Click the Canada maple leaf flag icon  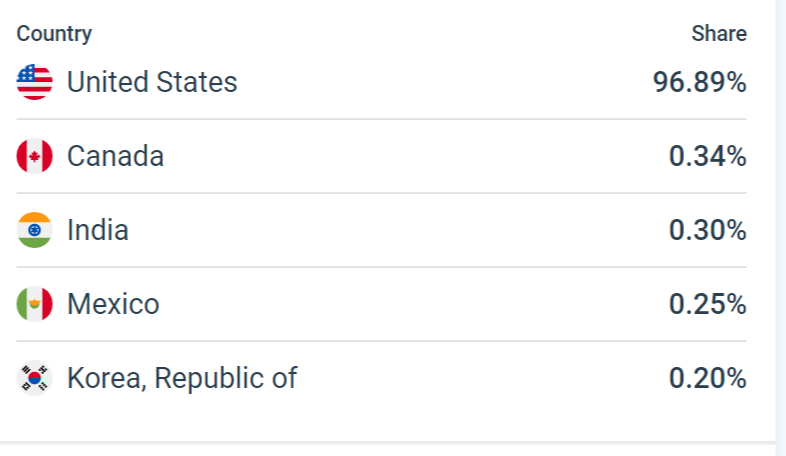coord(34,156)
